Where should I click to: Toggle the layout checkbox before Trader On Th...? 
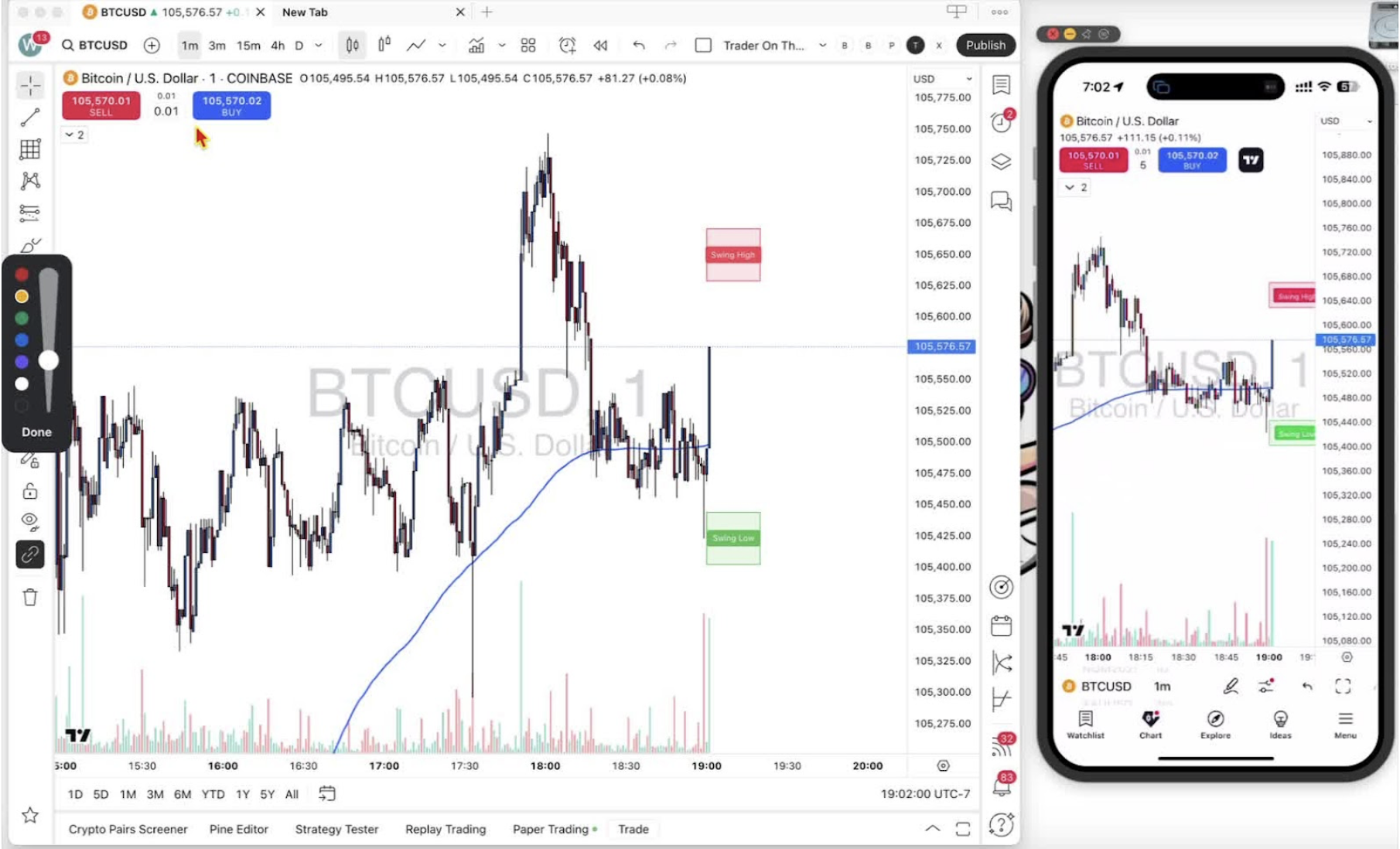[703, 46]
